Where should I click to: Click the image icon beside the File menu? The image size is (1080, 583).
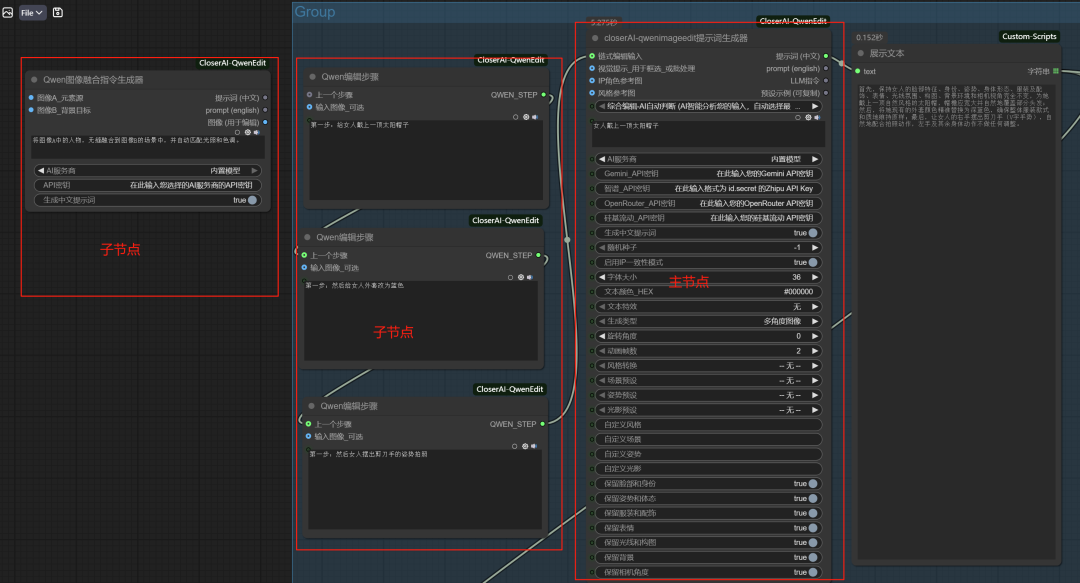(8, 12)
